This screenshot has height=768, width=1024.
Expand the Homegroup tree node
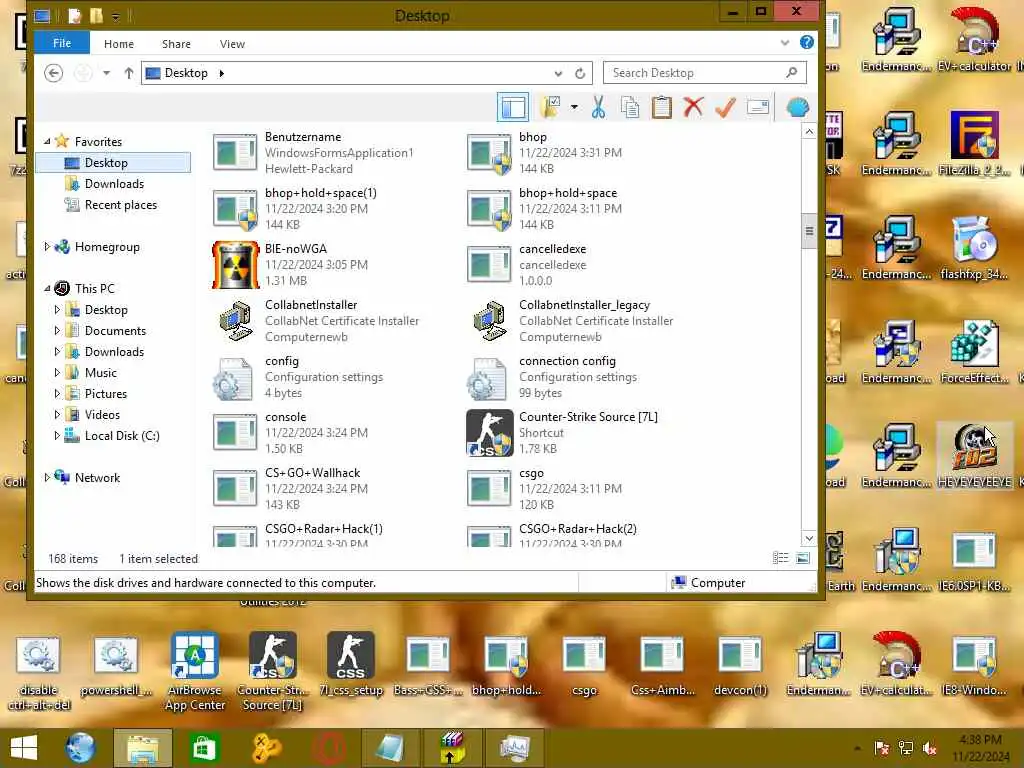click(47, 246)
